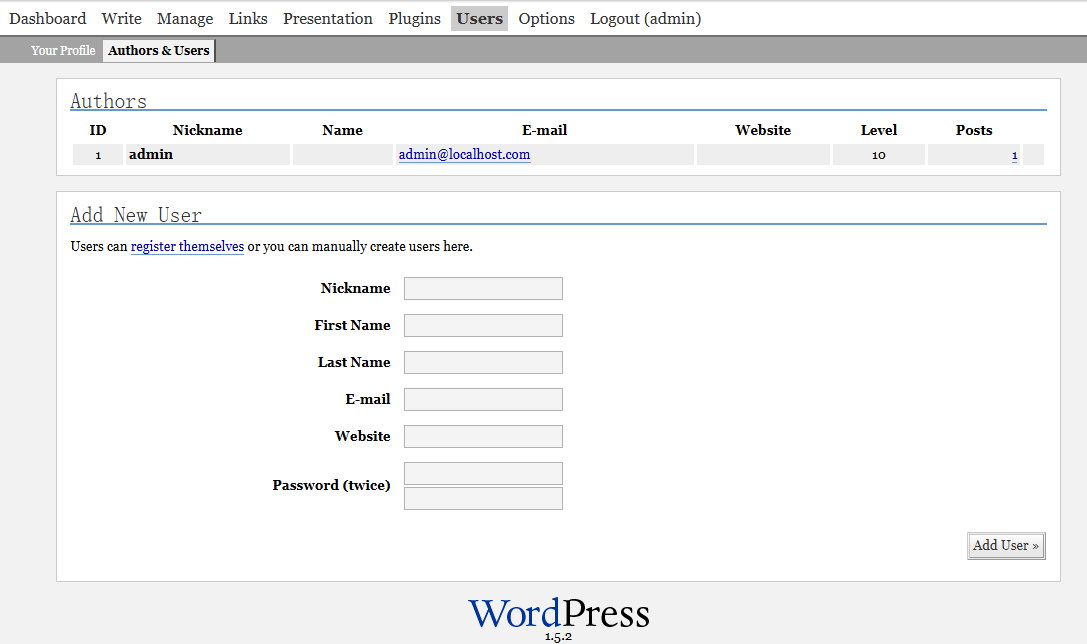Click the WordPress logo in footer
The height and width of the screenshot is (644, 1087).
559,613
